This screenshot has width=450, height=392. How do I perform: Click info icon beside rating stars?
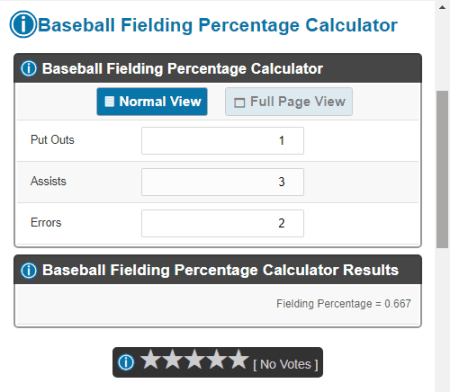coord(126,362)
